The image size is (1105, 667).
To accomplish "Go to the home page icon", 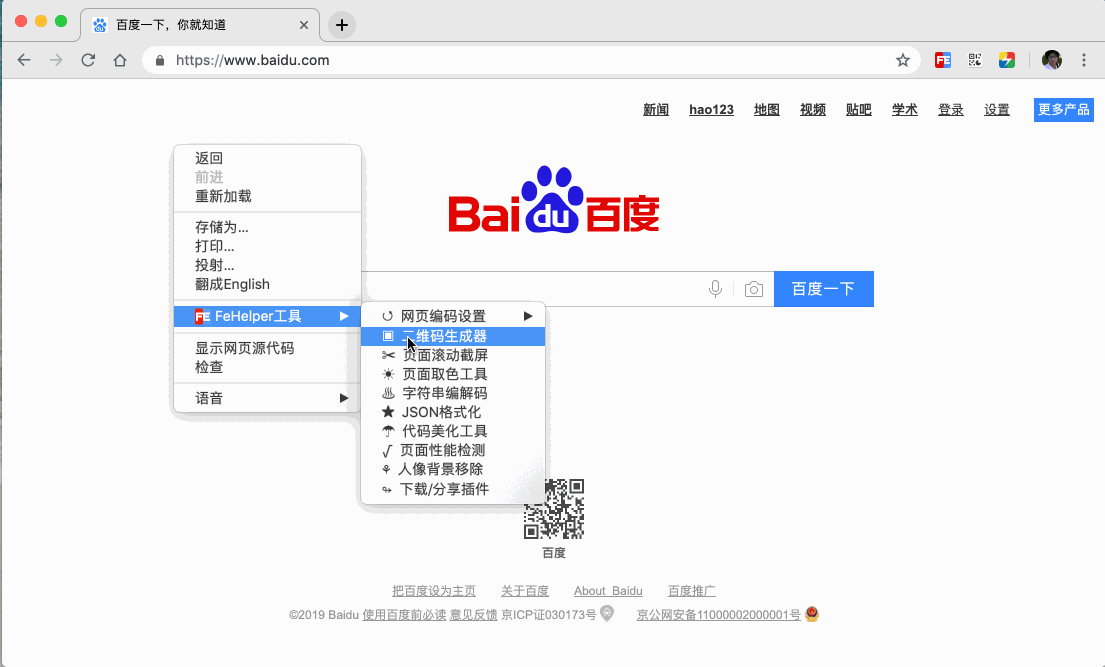I will coord(120,60).
